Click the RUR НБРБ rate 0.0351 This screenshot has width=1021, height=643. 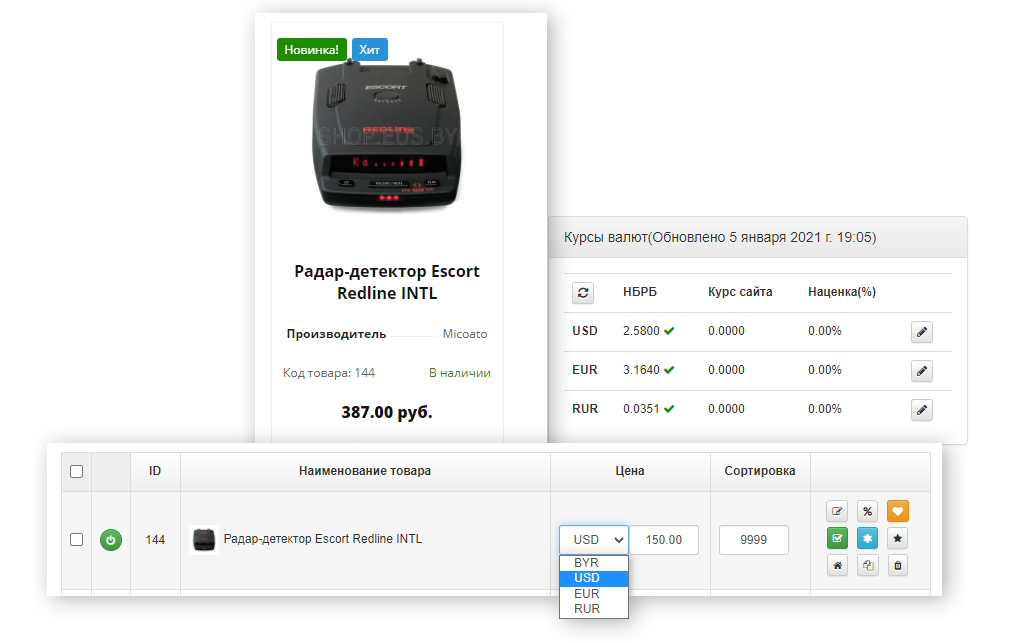(641, 409)
